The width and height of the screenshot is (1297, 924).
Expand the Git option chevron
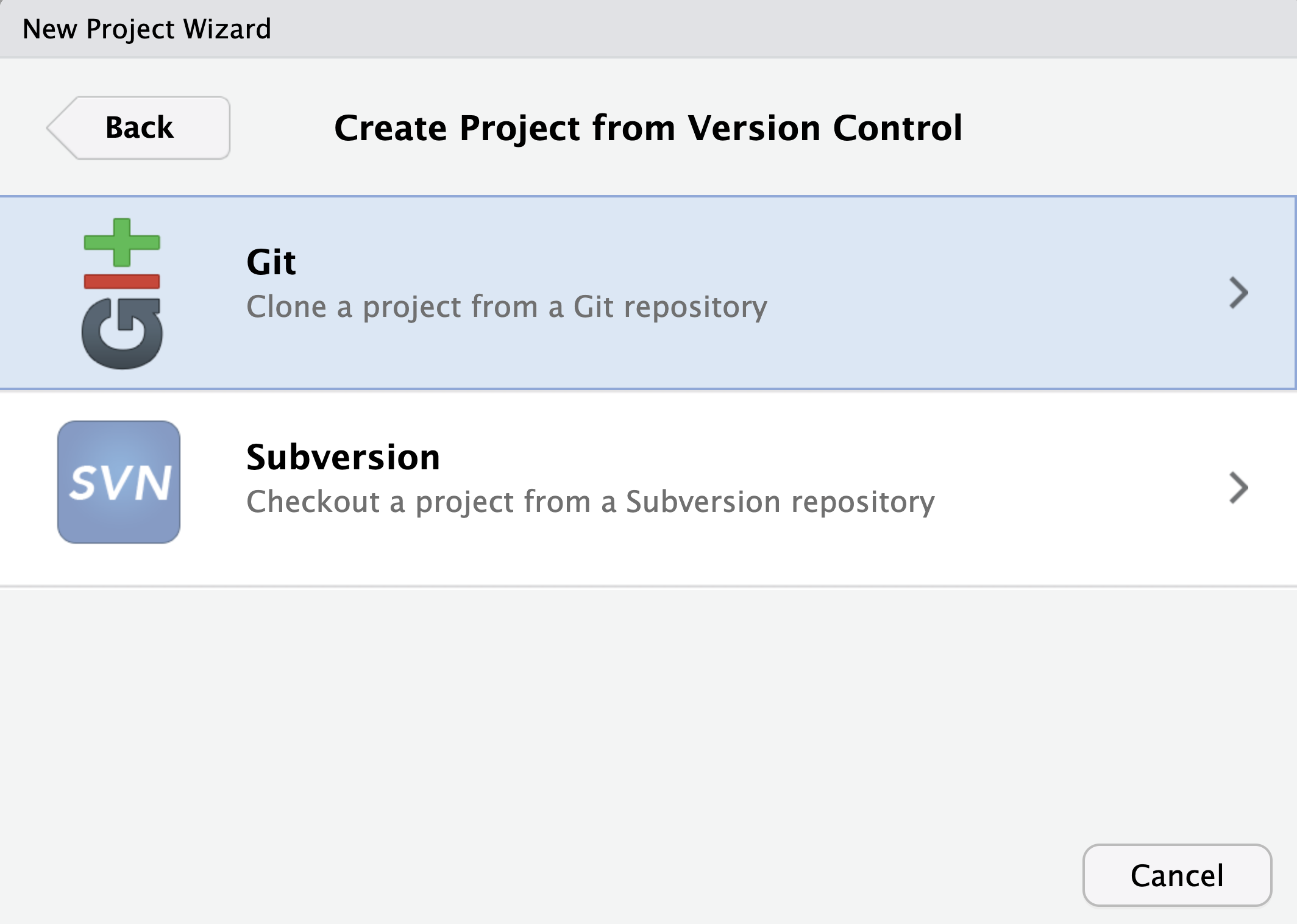coord(1238,293)
